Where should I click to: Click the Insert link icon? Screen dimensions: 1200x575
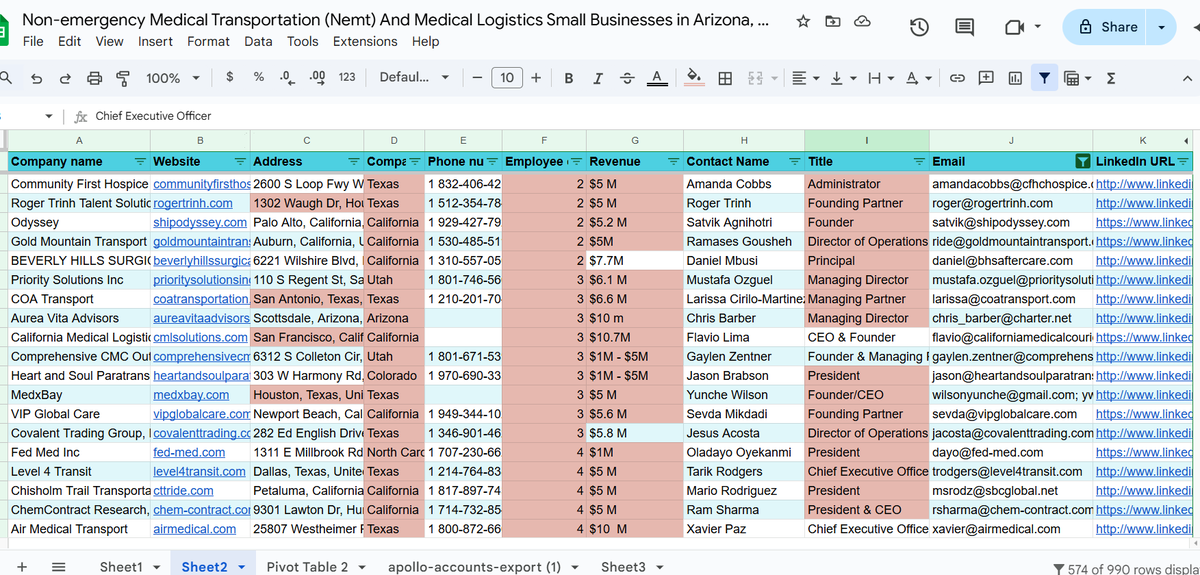tap(957, 78)
